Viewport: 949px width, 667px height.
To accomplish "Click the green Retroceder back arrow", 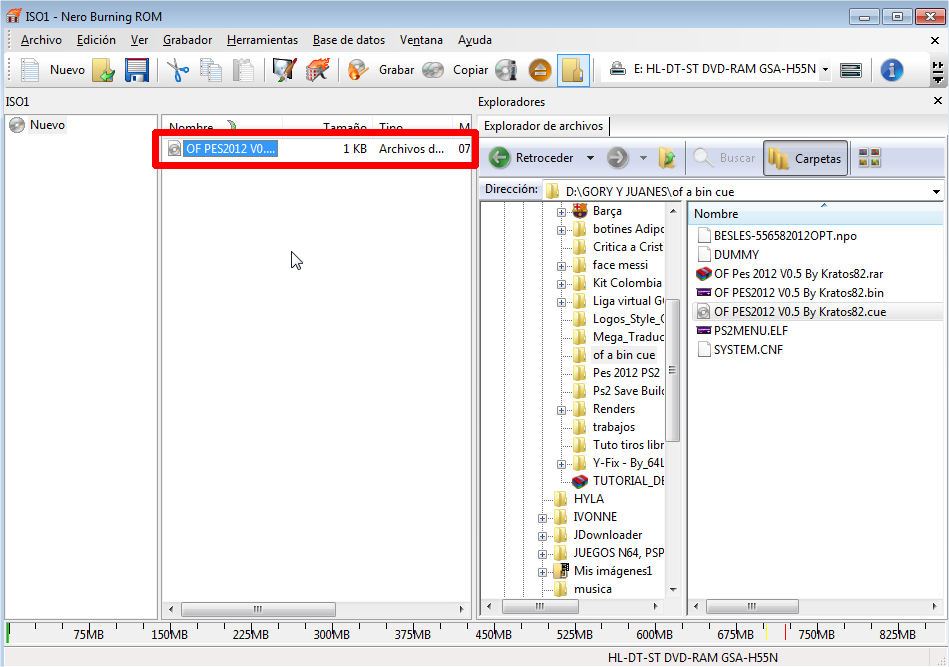I will click(499, 158).
